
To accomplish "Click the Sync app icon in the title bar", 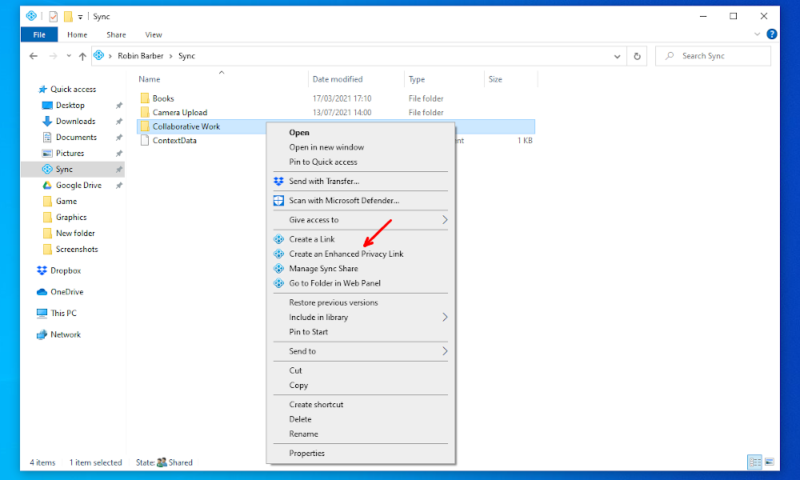I will [31, 16].
